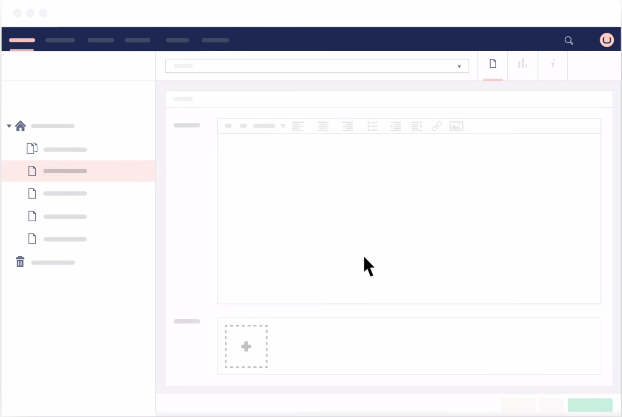Image resolution: width=622 pixels, height=417 pixels.
Task: Open the format dropdown in the editor toolbar
Action: point(268,126)
